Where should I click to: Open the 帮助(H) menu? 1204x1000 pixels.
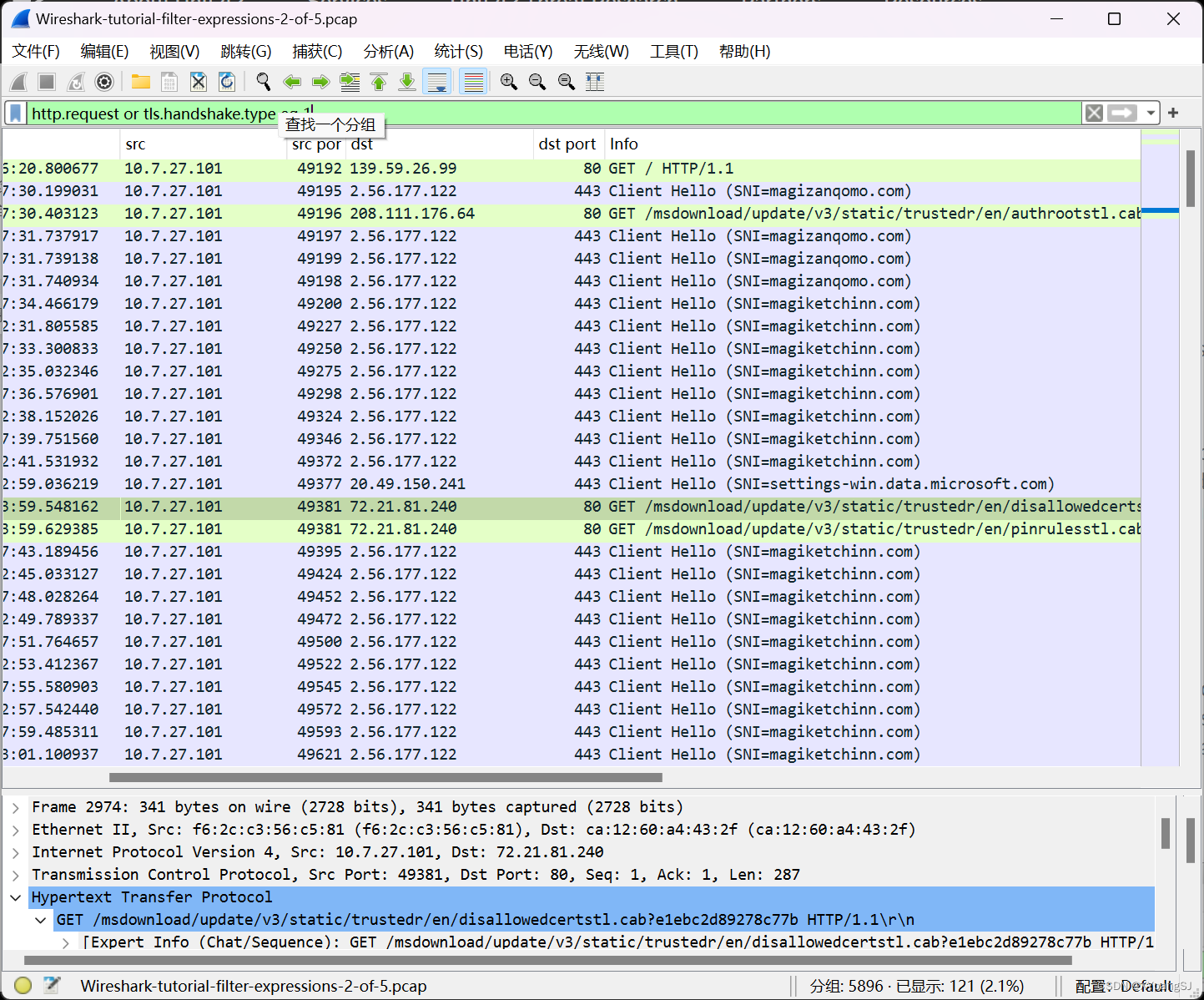tap(745, 52)
